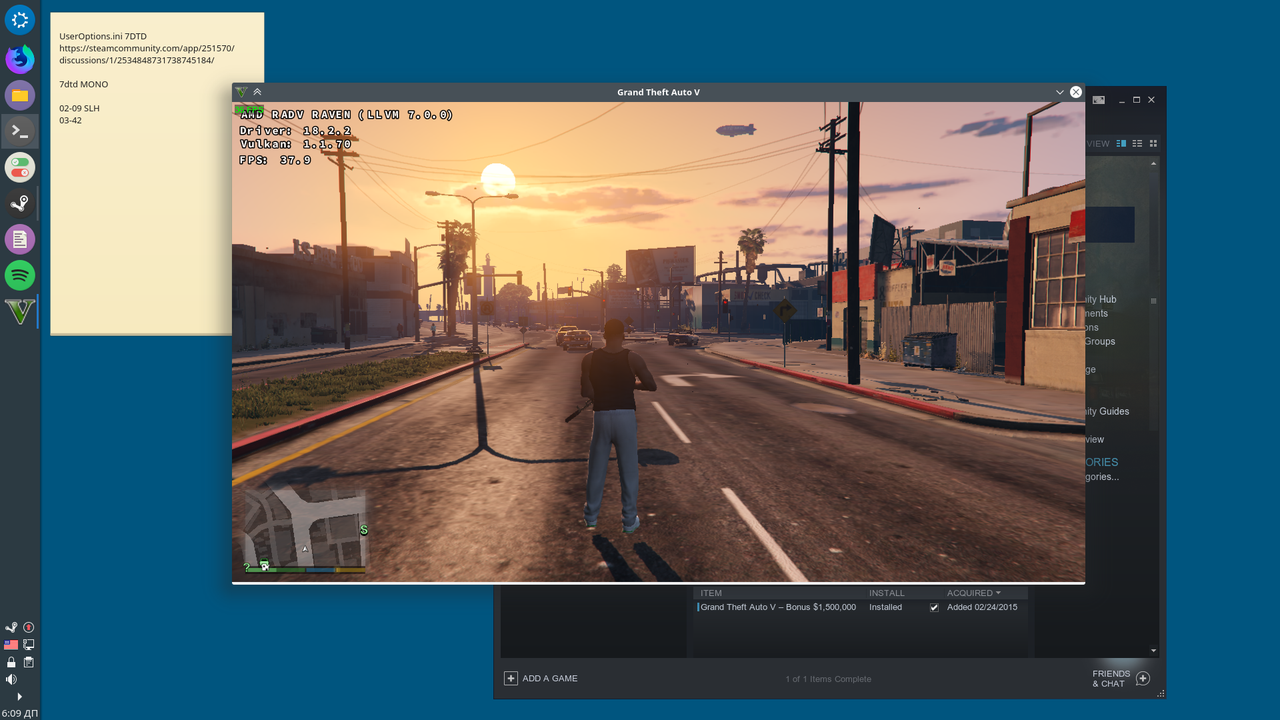This screenshot has width=1280, height=720.
Task: Select the Grand Theft Auto V Bonus $1,500,000 row
Action: point(861,607)
